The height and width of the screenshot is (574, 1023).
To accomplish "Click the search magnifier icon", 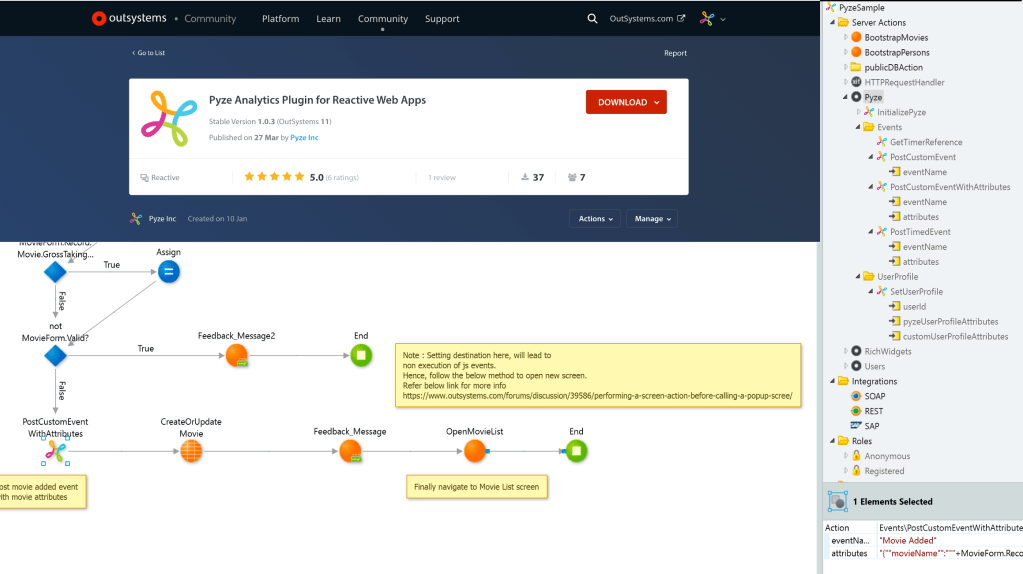I will click(592, 18).
